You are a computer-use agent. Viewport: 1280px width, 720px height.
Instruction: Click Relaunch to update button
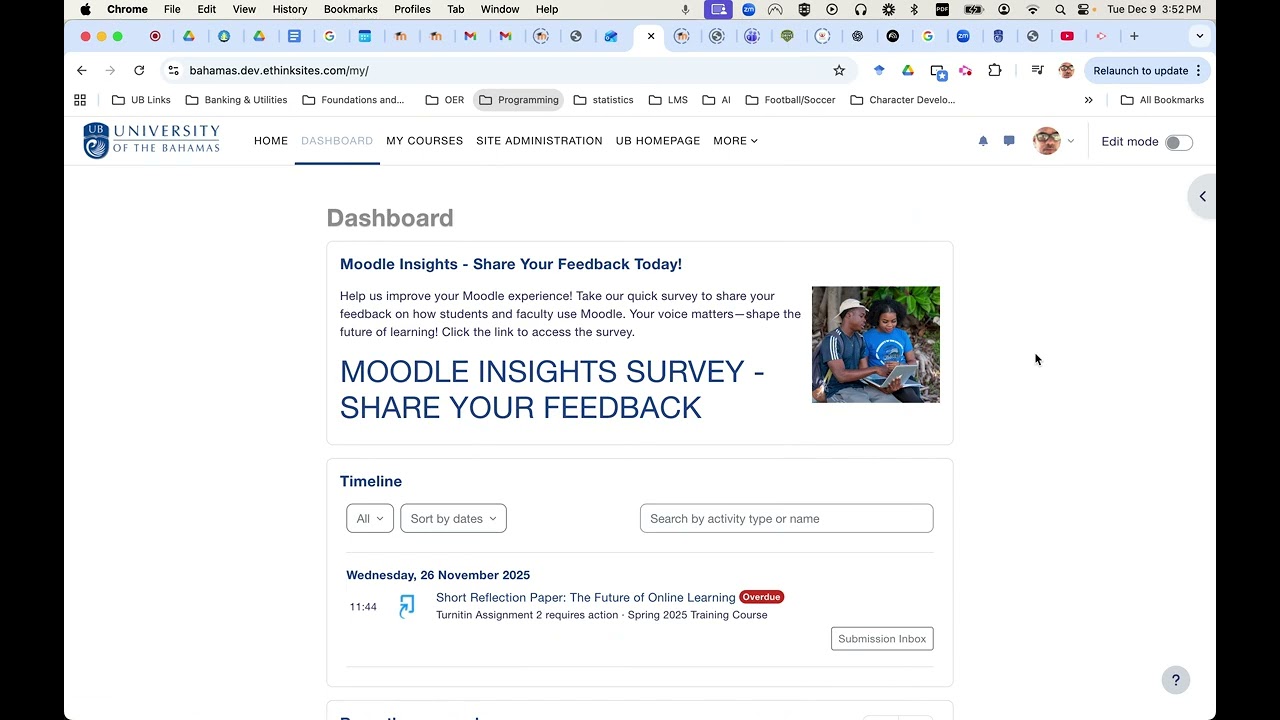(x=1147, y=71)
